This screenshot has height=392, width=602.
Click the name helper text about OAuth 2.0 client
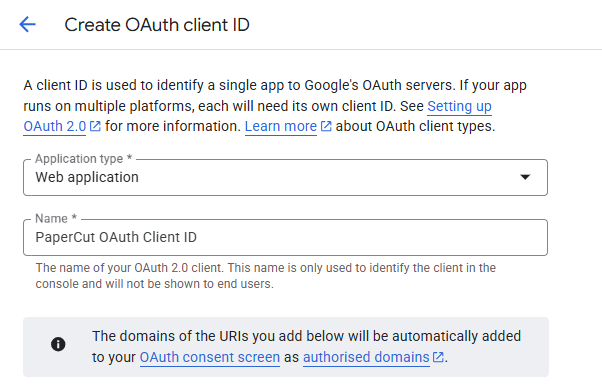click(x=266, y=276)
